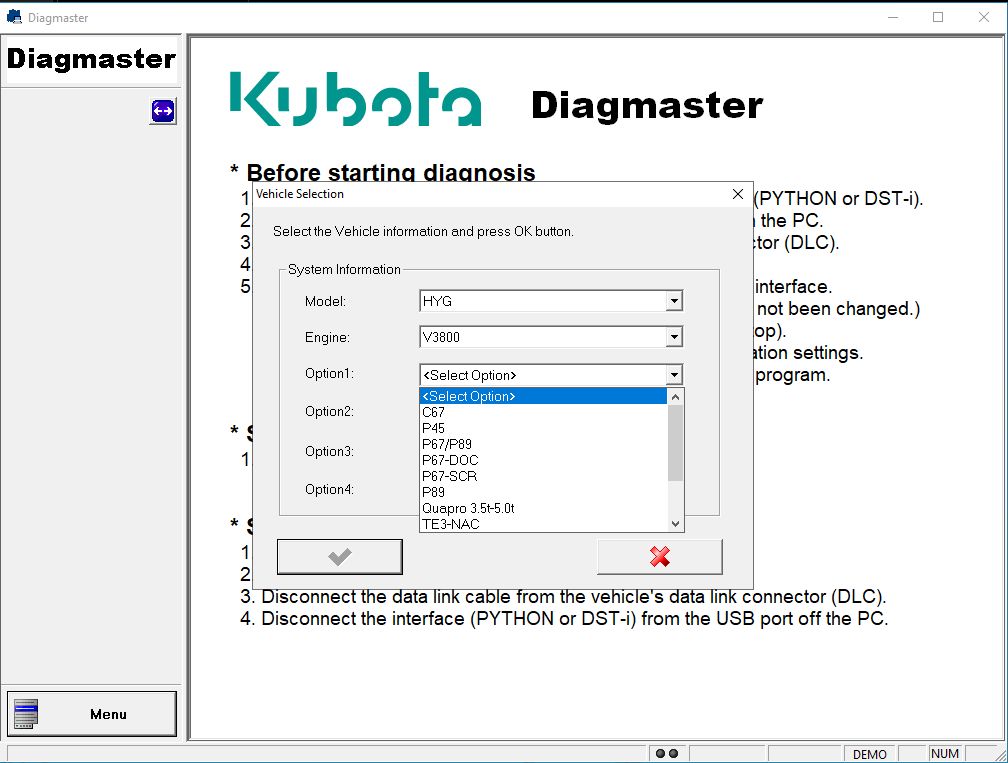Screen dimensions: 1008x763
Task: Click the NUM status bar indicator
Action: point(944,753)
